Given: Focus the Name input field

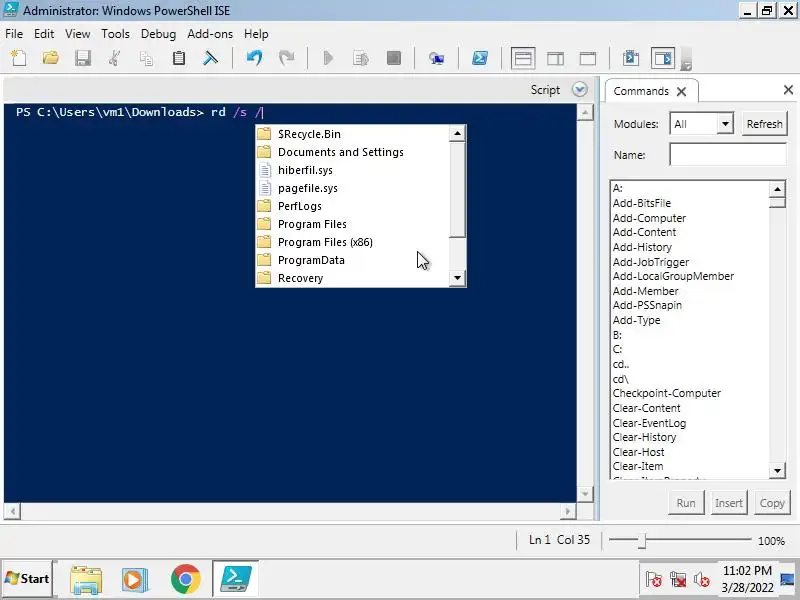Looking at the screenshot, I should [x=728, y=154].
